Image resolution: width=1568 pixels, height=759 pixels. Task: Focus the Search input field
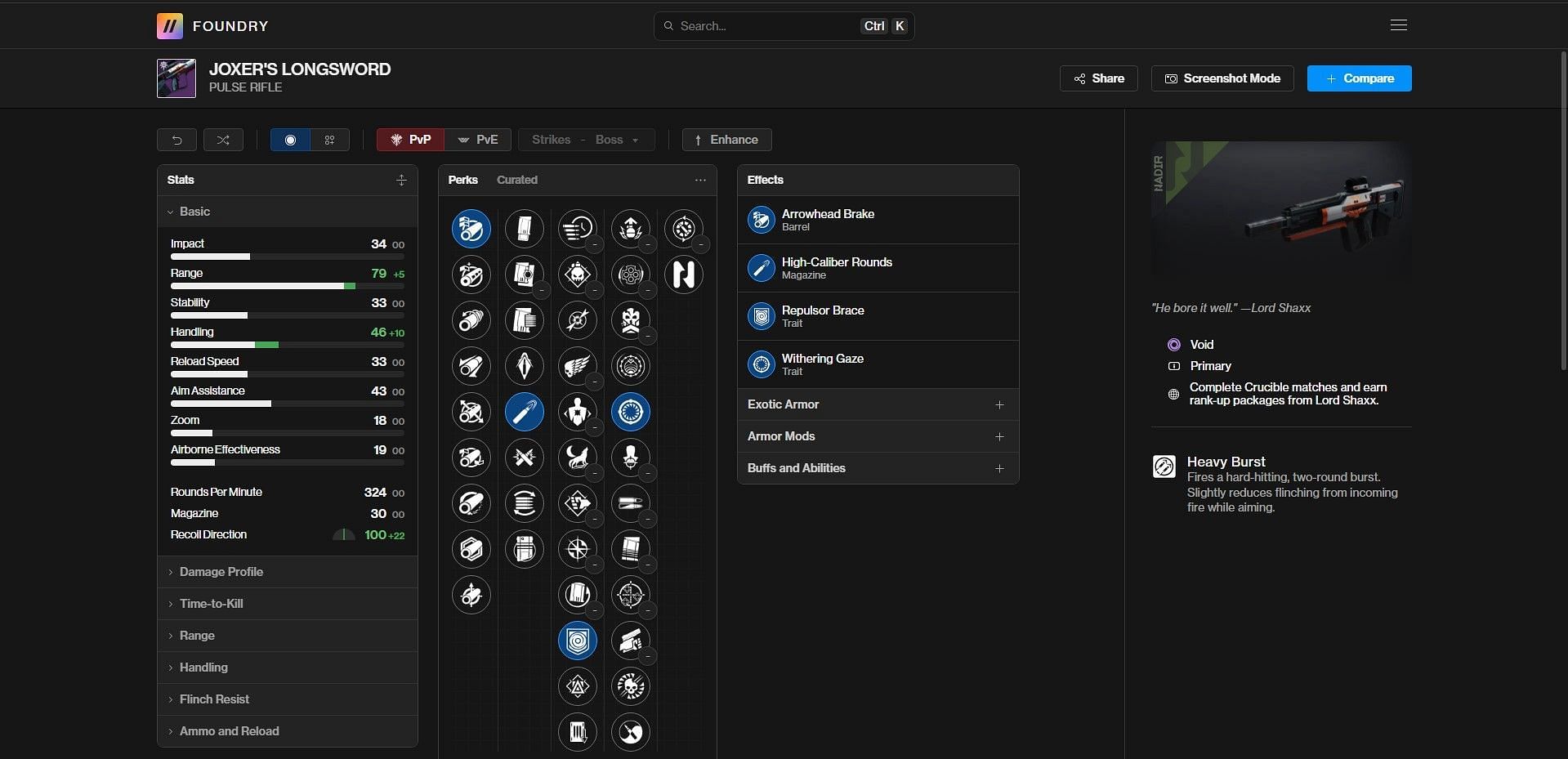pyautogui.click(x=784, y=26)
